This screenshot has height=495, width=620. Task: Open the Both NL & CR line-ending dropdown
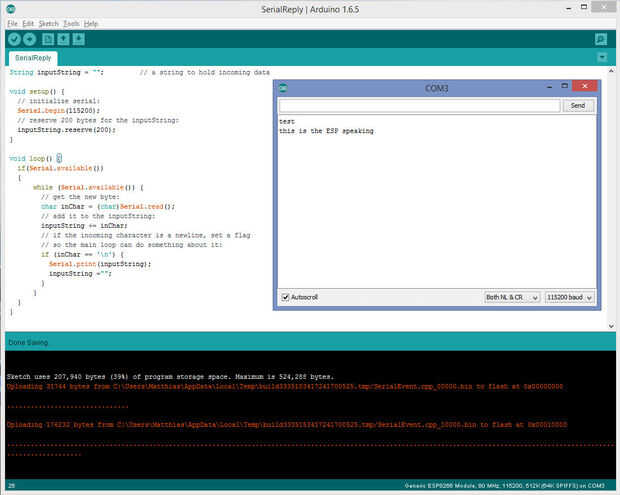point(512,297)
